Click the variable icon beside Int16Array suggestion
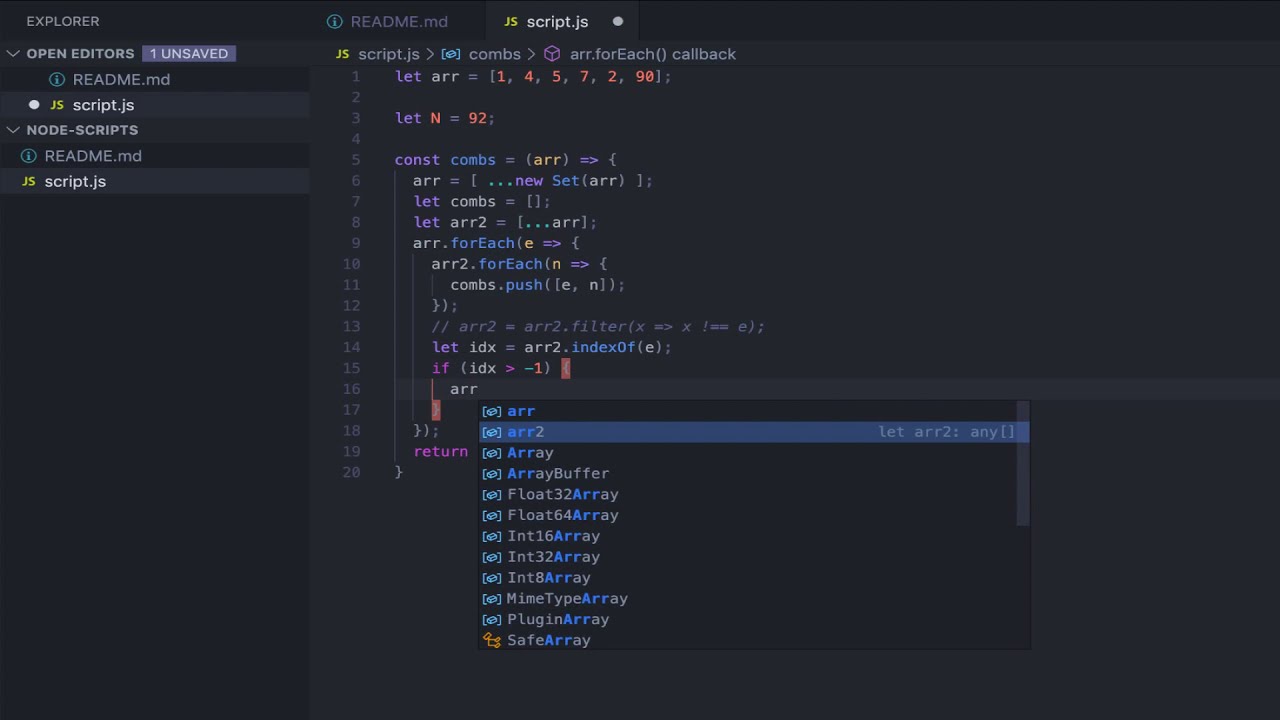 [x=491, y=536]
